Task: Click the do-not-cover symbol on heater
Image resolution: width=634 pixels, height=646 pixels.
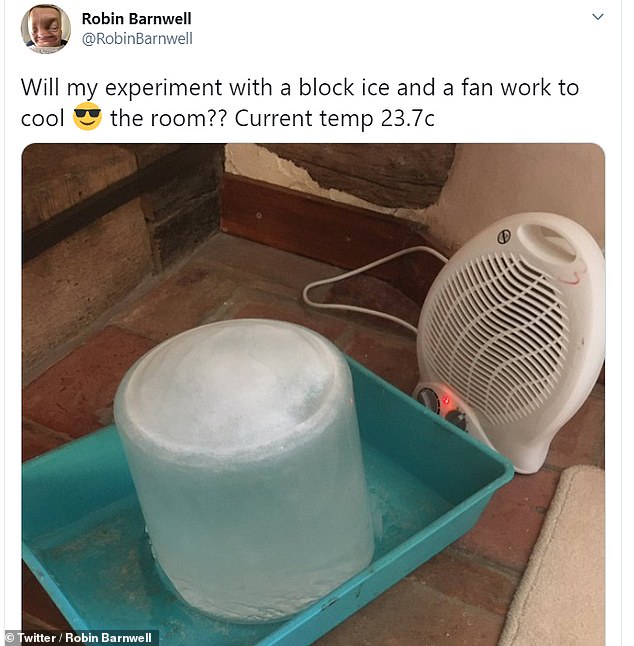Action: click(504, 236)
